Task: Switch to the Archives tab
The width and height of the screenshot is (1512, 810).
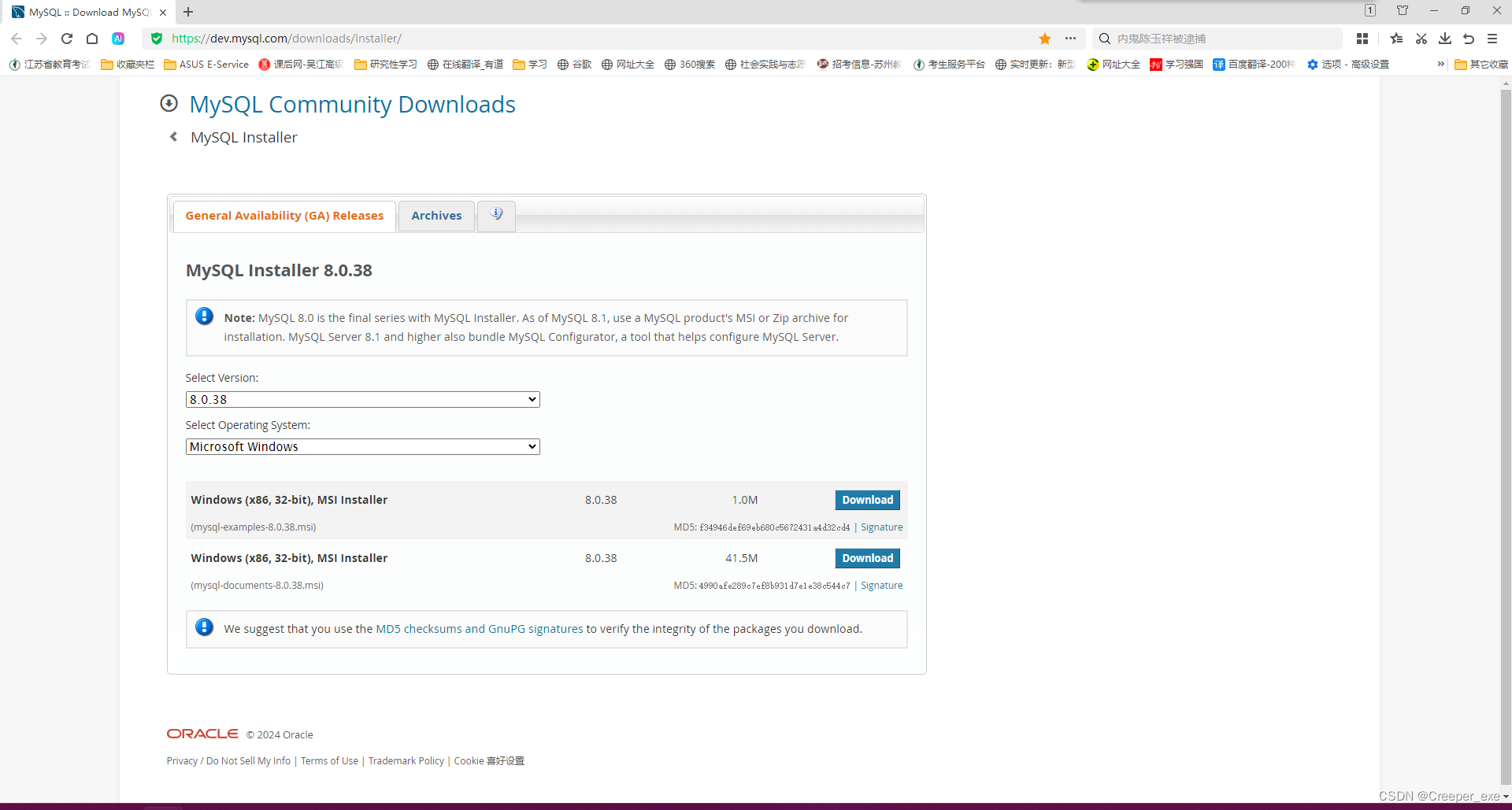Action: click(436, 216)
